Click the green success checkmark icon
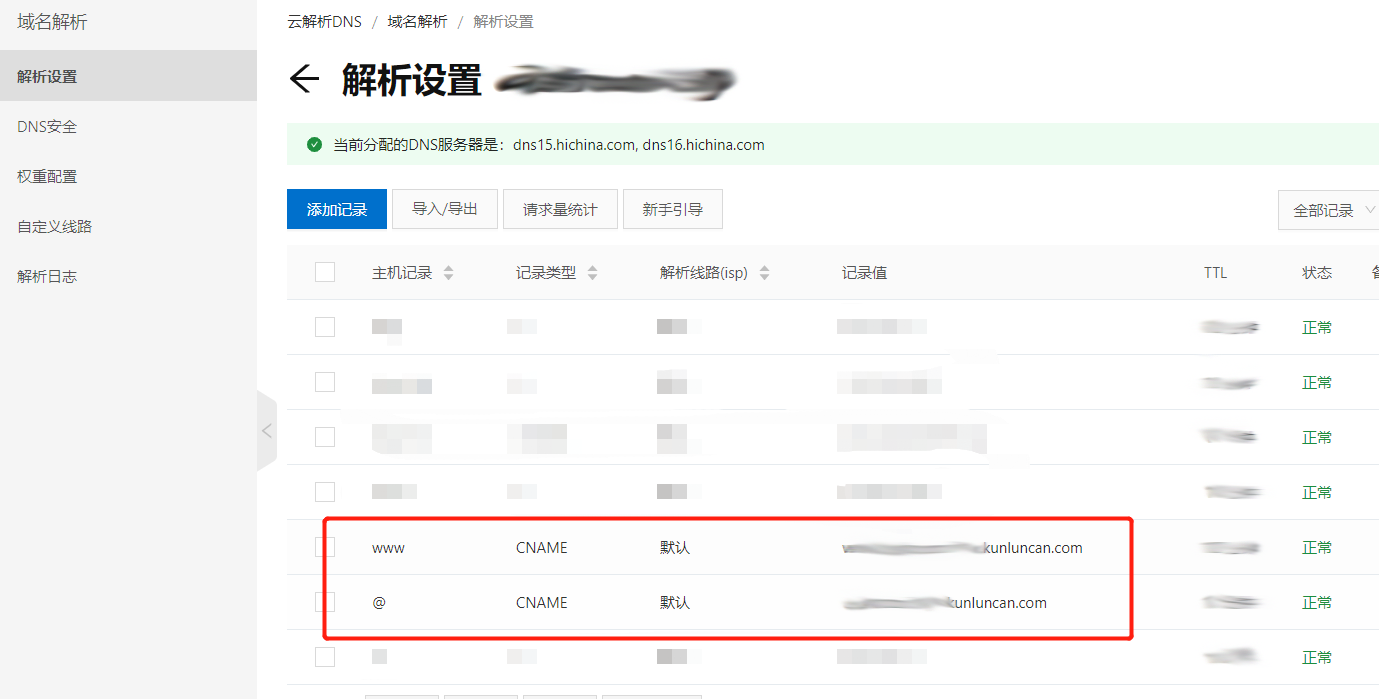This screenshot has width=1379, height=699. 314,144
